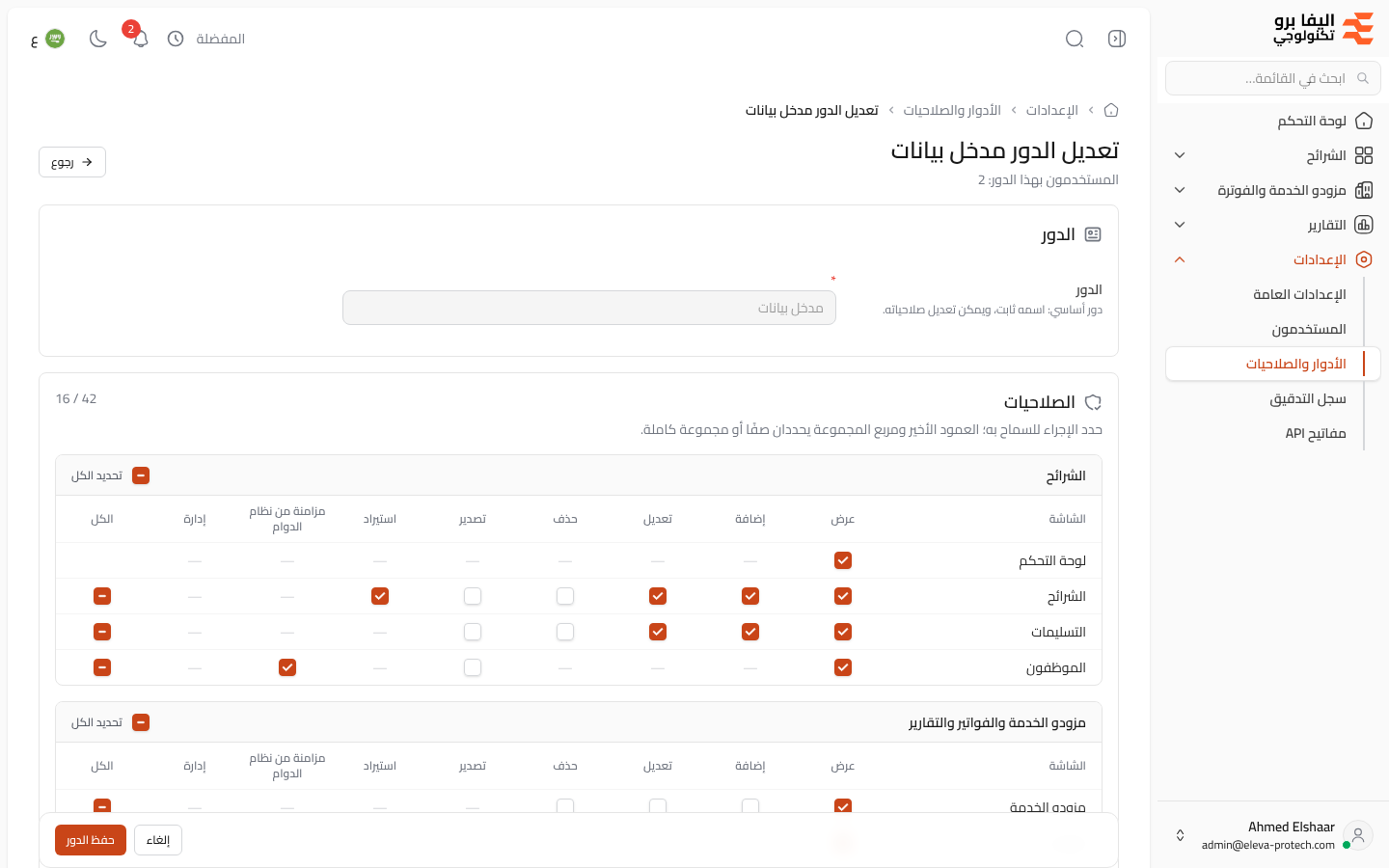The image size is (1389, 868).
Task: Open the notifications bell
Action: [x=140, y=39]
